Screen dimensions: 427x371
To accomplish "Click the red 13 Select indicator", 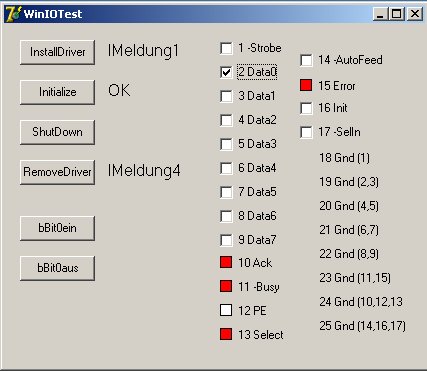I will 226,334.
